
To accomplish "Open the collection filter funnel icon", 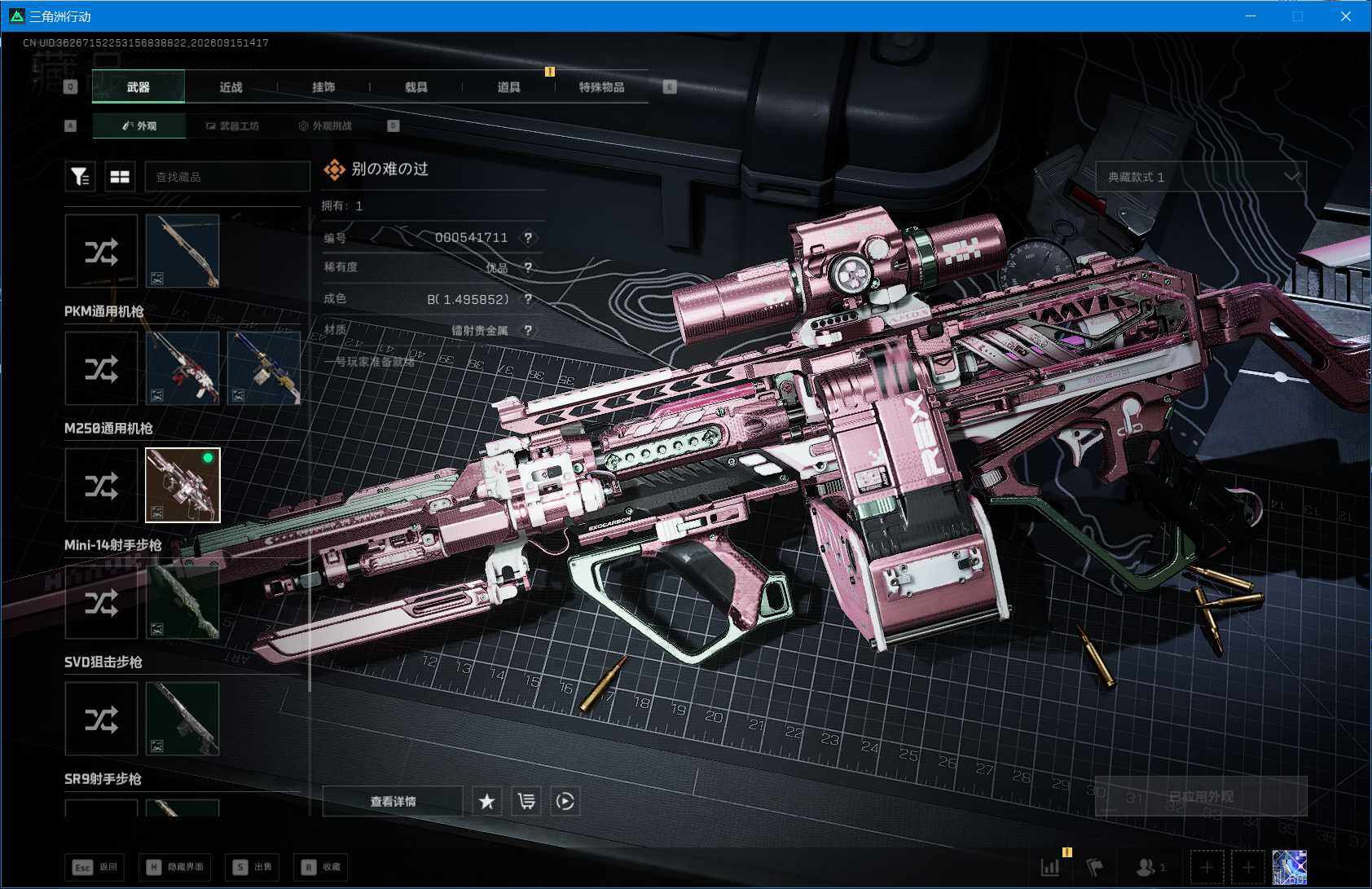I will 80,177.
